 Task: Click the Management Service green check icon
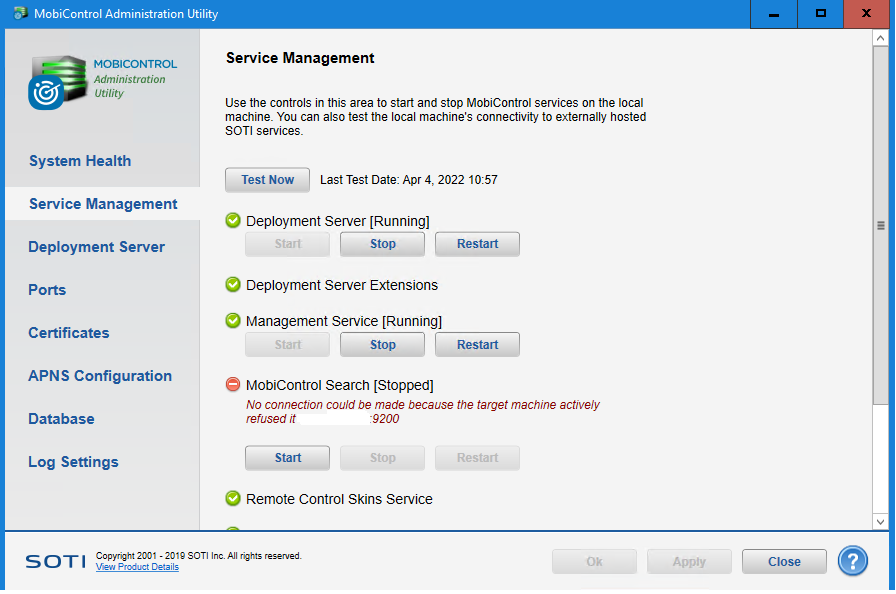tap(233, 321)
